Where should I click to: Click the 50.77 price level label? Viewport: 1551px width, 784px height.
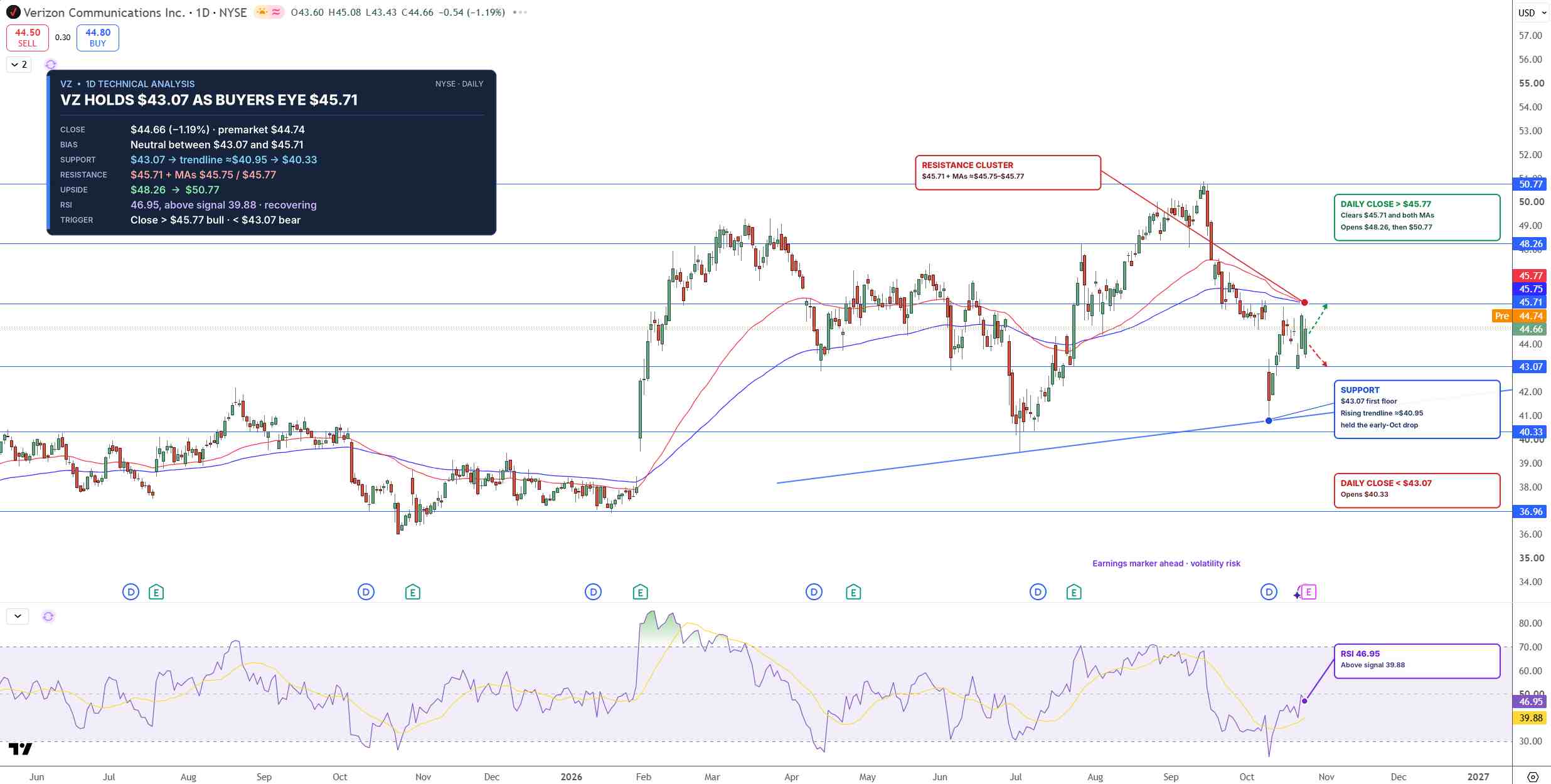click(x=1531, y=184)
